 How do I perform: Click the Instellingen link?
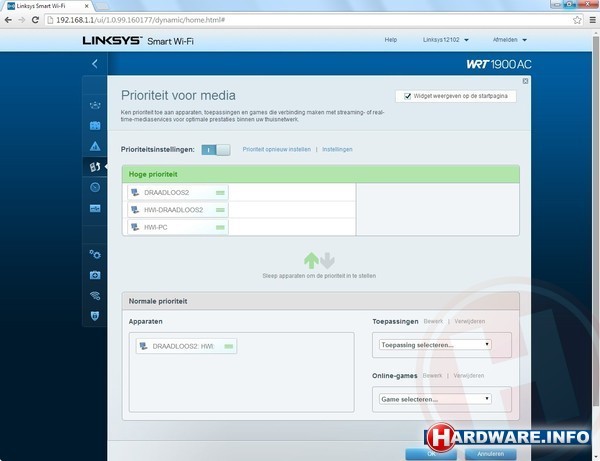[x=337, y=149]
